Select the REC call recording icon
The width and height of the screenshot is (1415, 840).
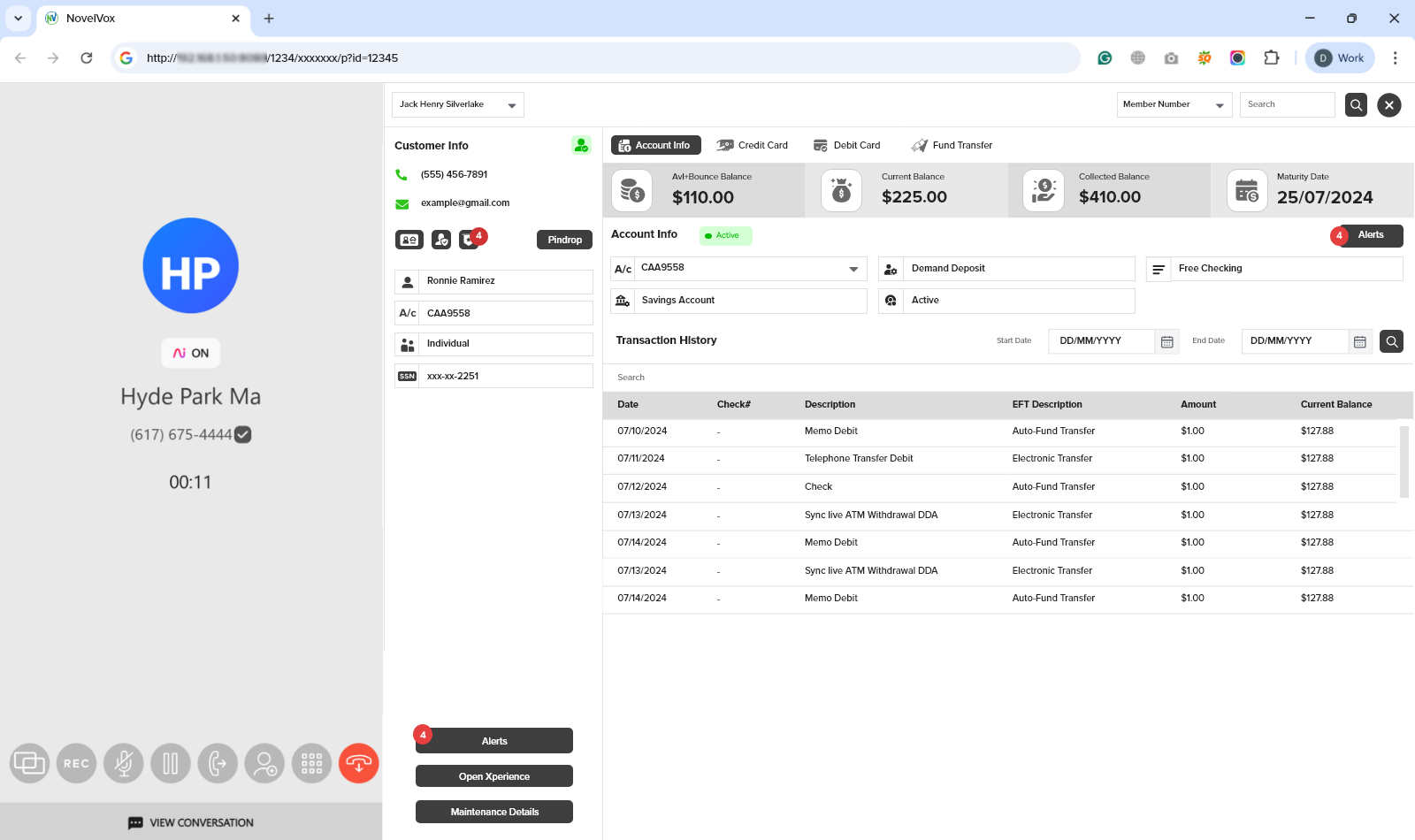76,763
